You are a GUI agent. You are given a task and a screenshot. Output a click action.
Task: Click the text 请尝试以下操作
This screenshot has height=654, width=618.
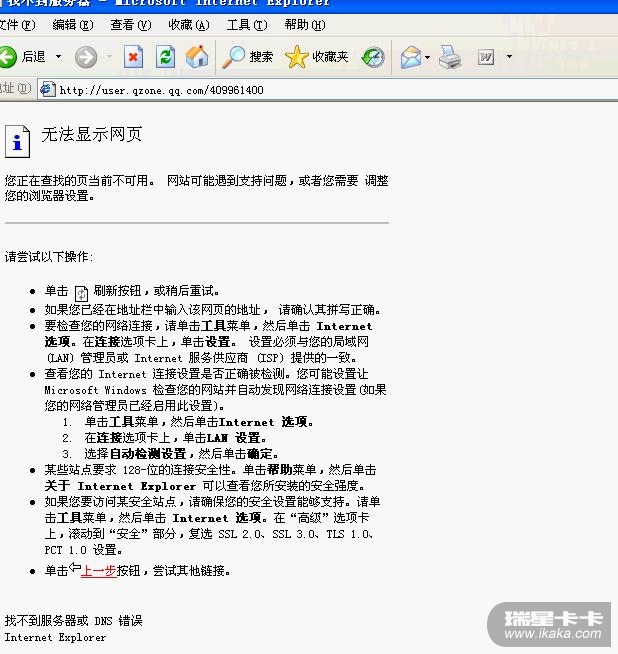click(x=48, y=257)
